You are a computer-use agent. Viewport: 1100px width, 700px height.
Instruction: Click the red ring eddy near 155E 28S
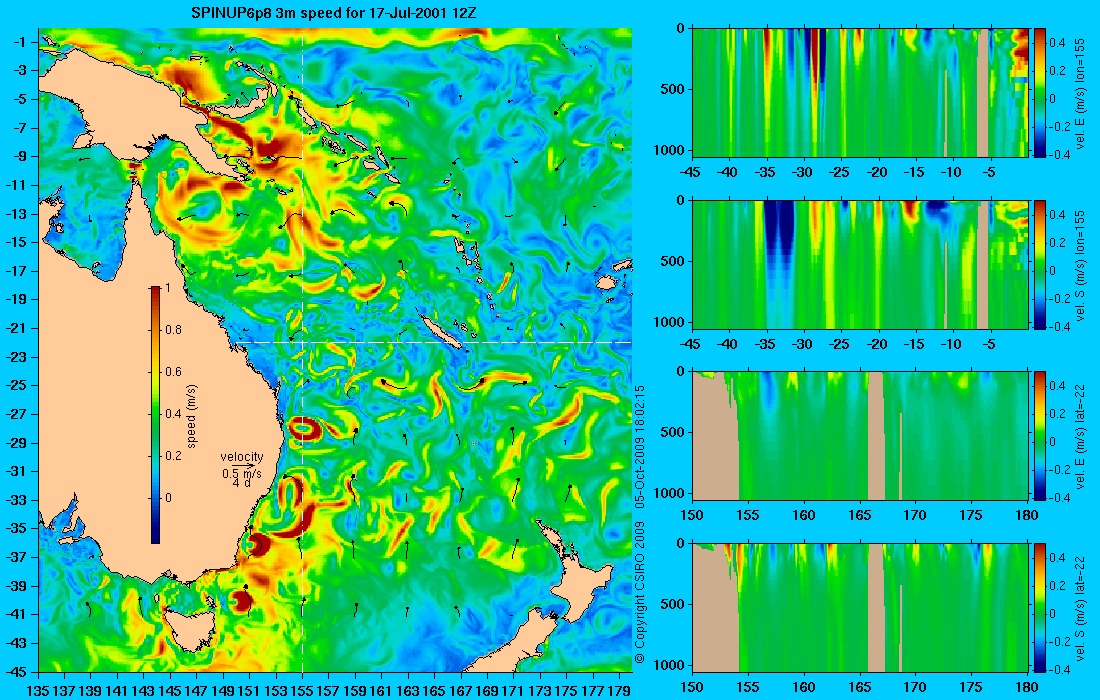point(302,428)
